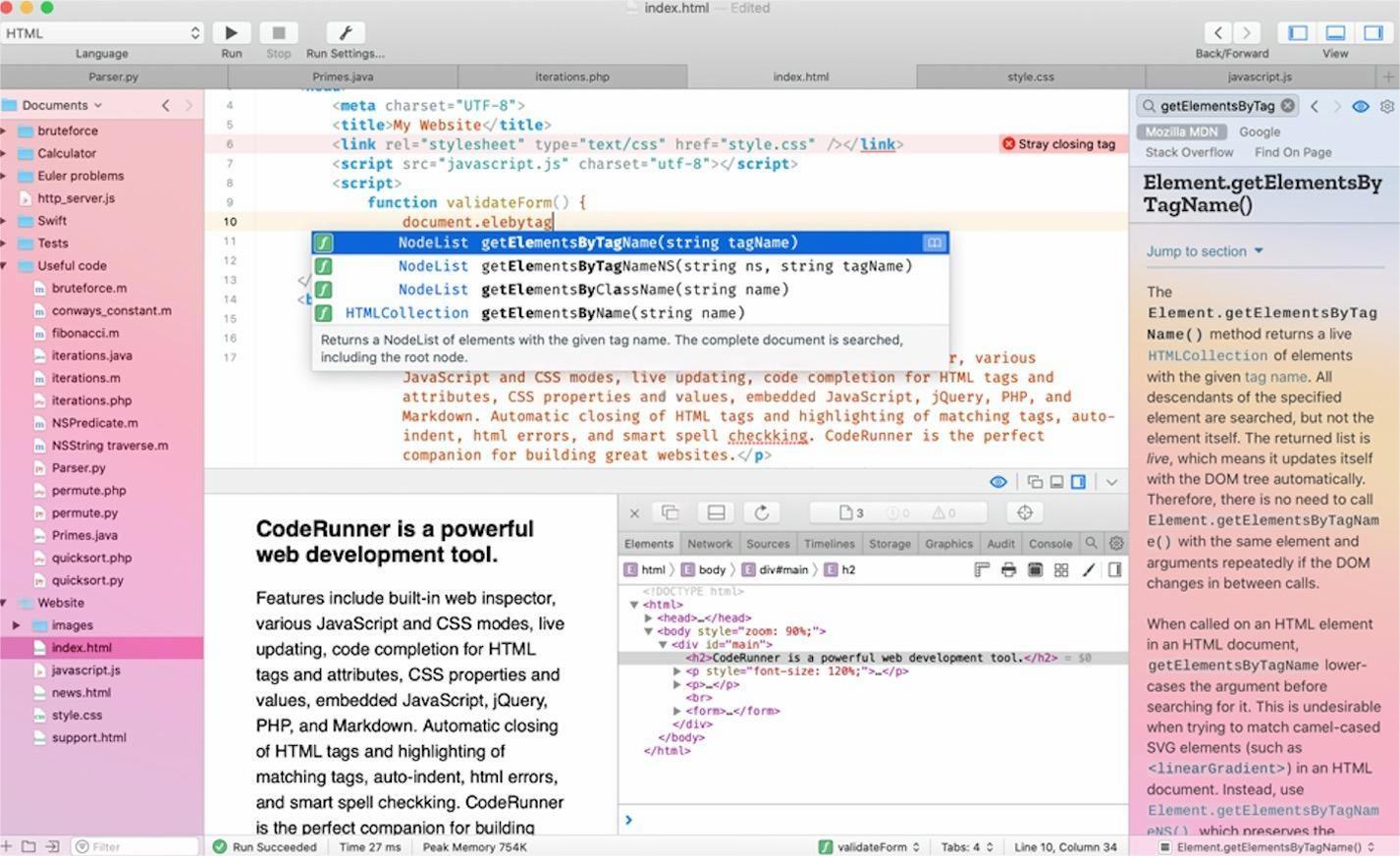Screen dimensions: 1400x856
Task: Select Google search source
Action: tap(1260, 132)
